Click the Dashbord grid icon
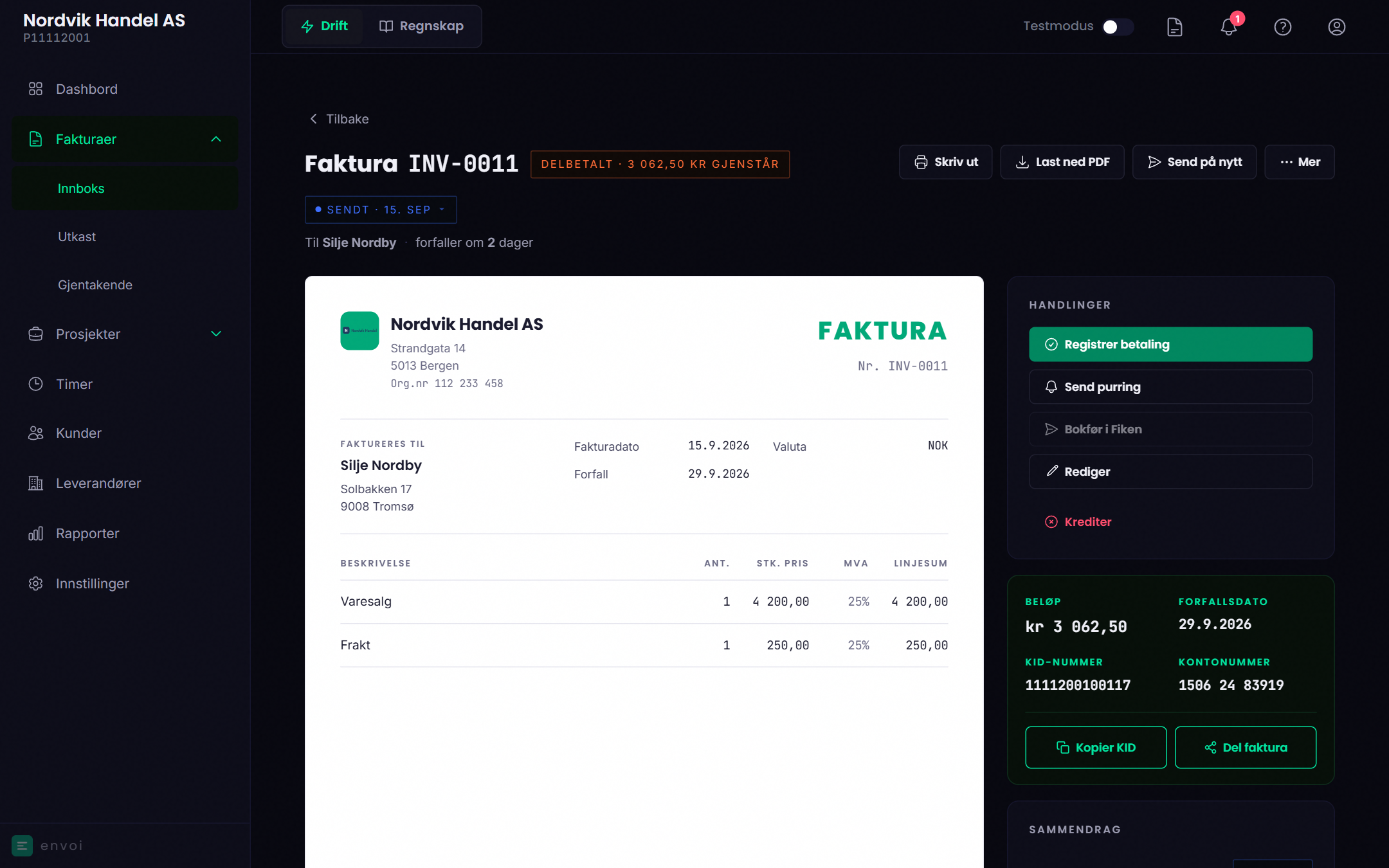 [35, 89]
